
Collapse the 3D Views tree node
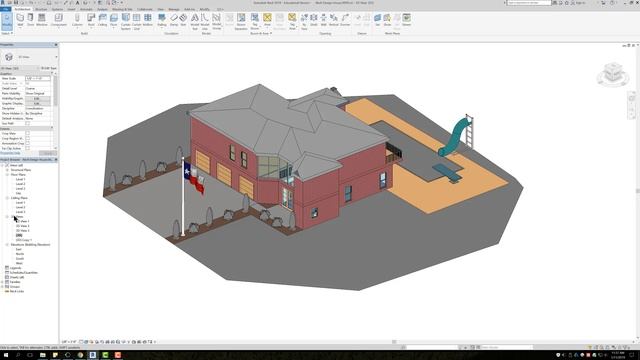point(7,217)
